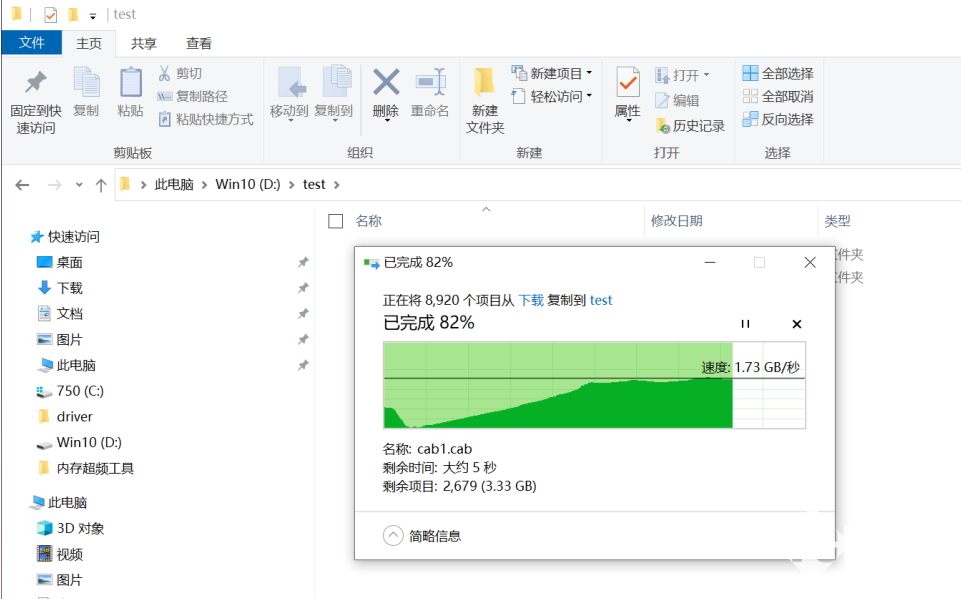Pause the file copy operation
Screen dimensions: 961x599
click(x=745, y=324)
